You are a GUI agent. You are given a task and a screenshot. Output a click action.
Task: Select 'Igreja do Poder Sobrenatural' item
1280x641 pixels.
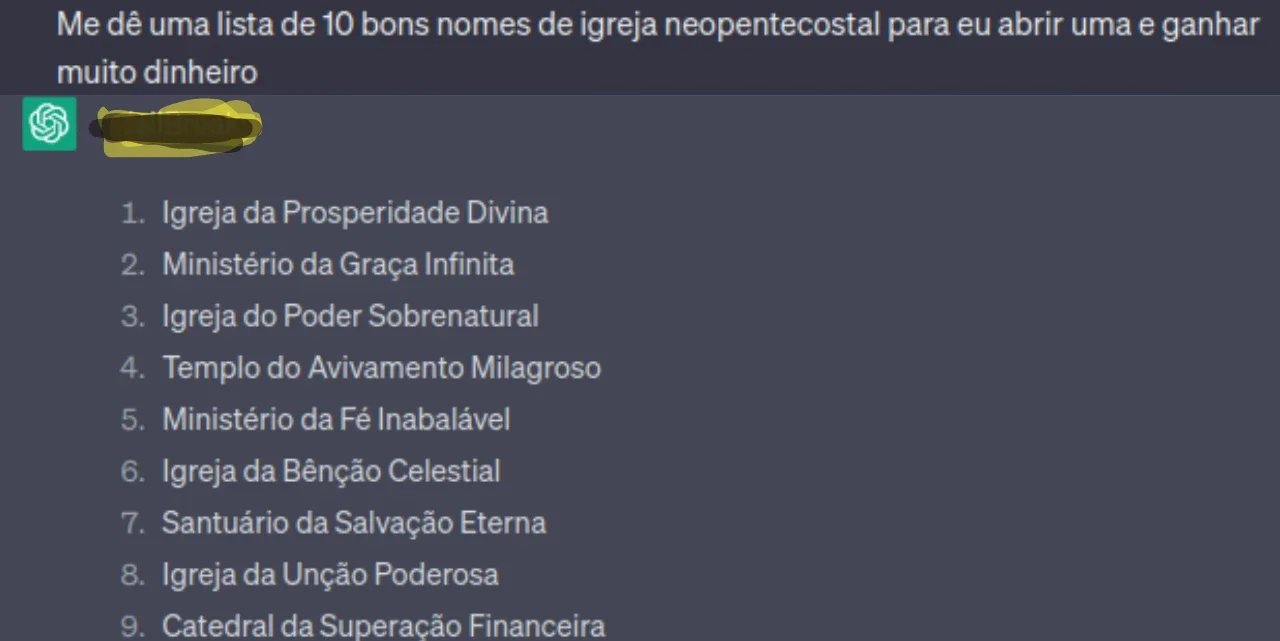tap(350, 316)
